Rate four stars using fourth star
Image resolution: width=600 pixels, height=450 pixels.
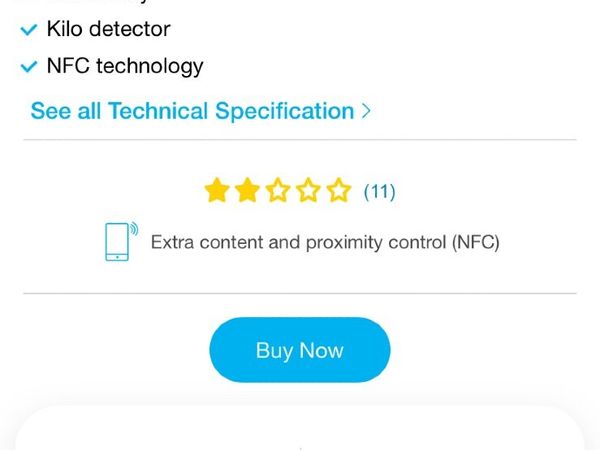(308, 190)
